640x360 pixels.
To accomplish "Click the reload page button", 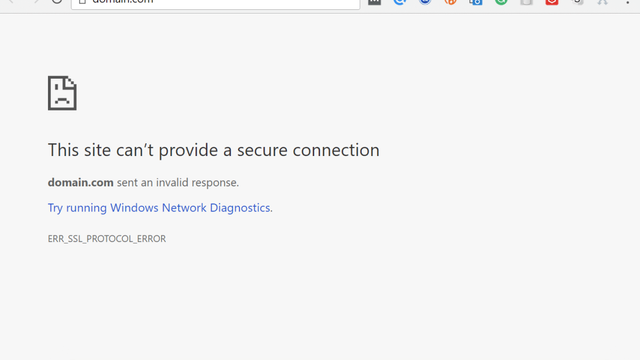I will [x=57, y=1].
